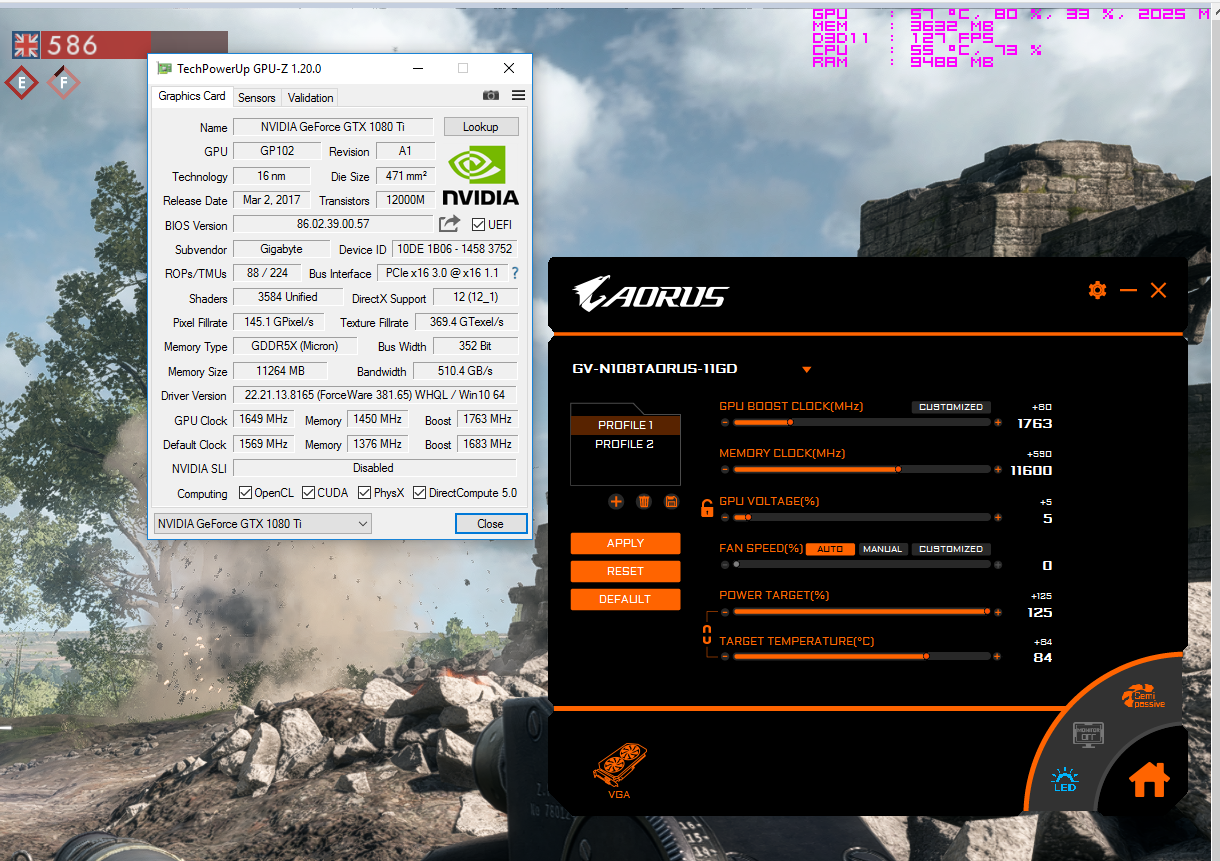This screenshot has height=861, width=1220.
Task: Click the GPU name field in GPU-Z
Action: [x=333, y=127]
